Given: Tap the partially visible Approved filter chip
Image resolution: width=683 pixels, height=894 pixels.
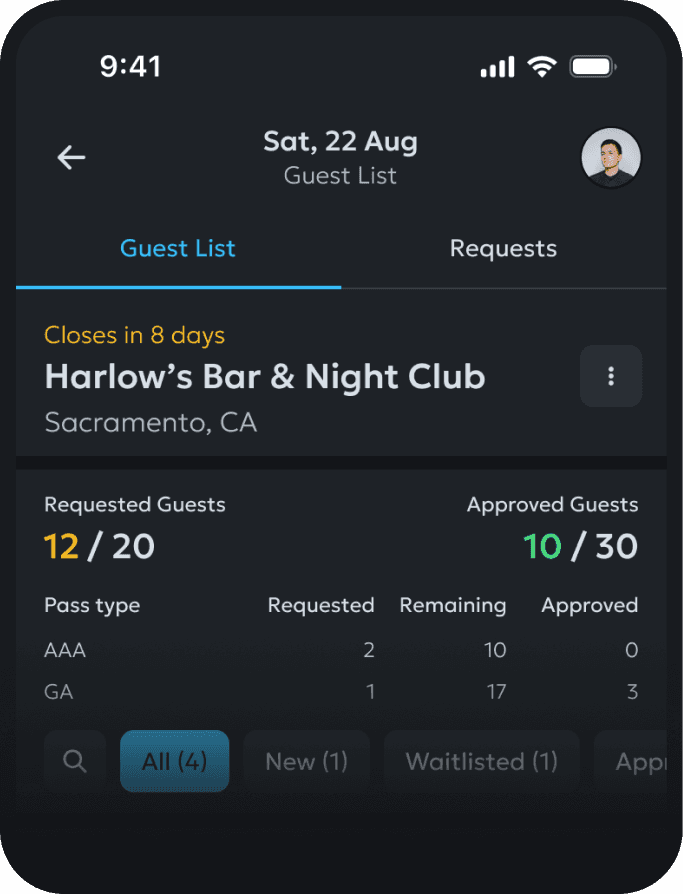Looking at the screenshot, I should point(638,761).
